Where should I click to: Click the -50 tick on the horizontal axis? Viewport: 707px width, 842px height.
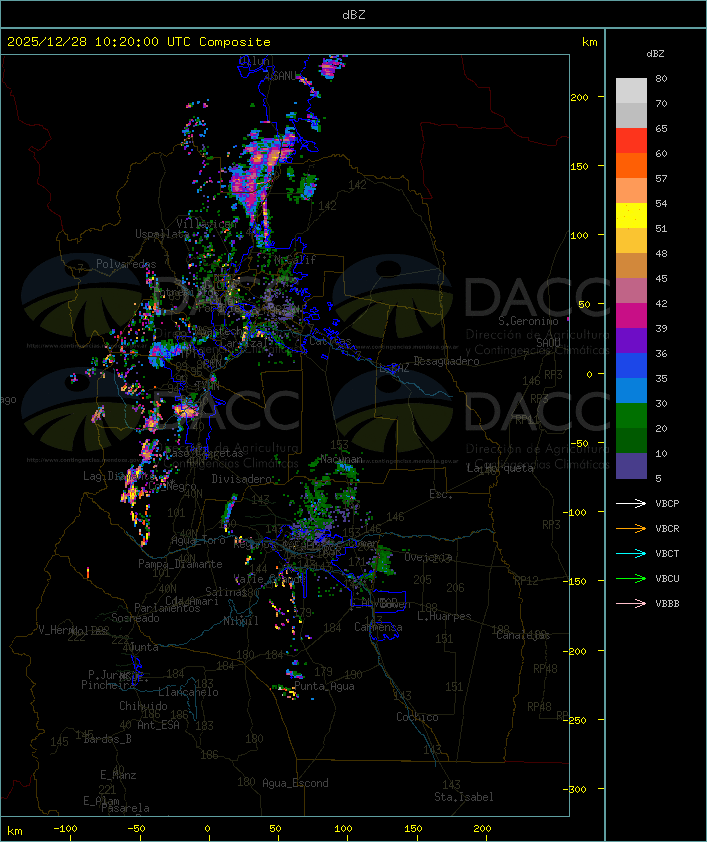[x=136, y=829]
